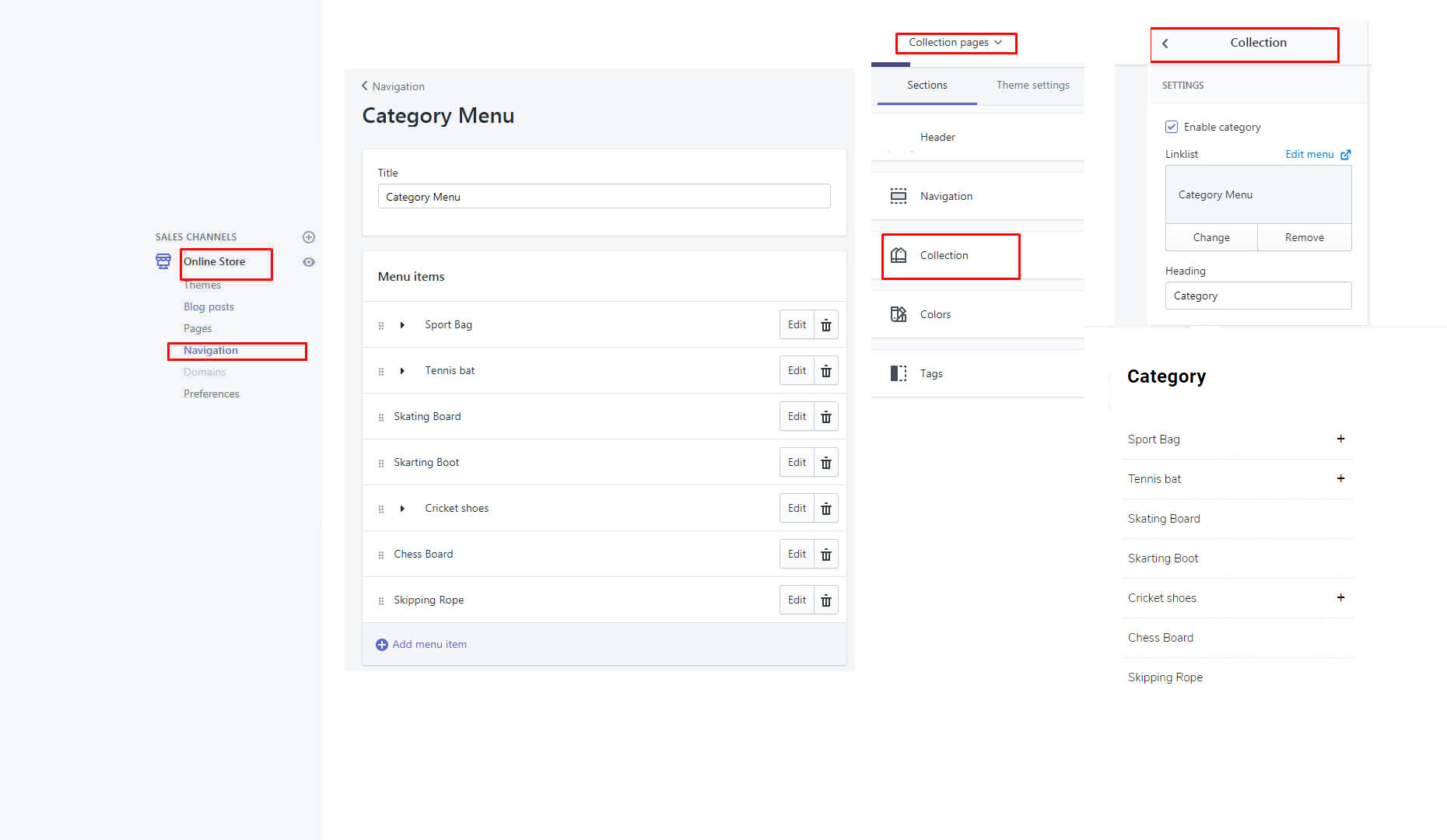Click trash icon for Chess Board
The height and width of the screenshot is (840, 1447).
click(x=825, y=555)
